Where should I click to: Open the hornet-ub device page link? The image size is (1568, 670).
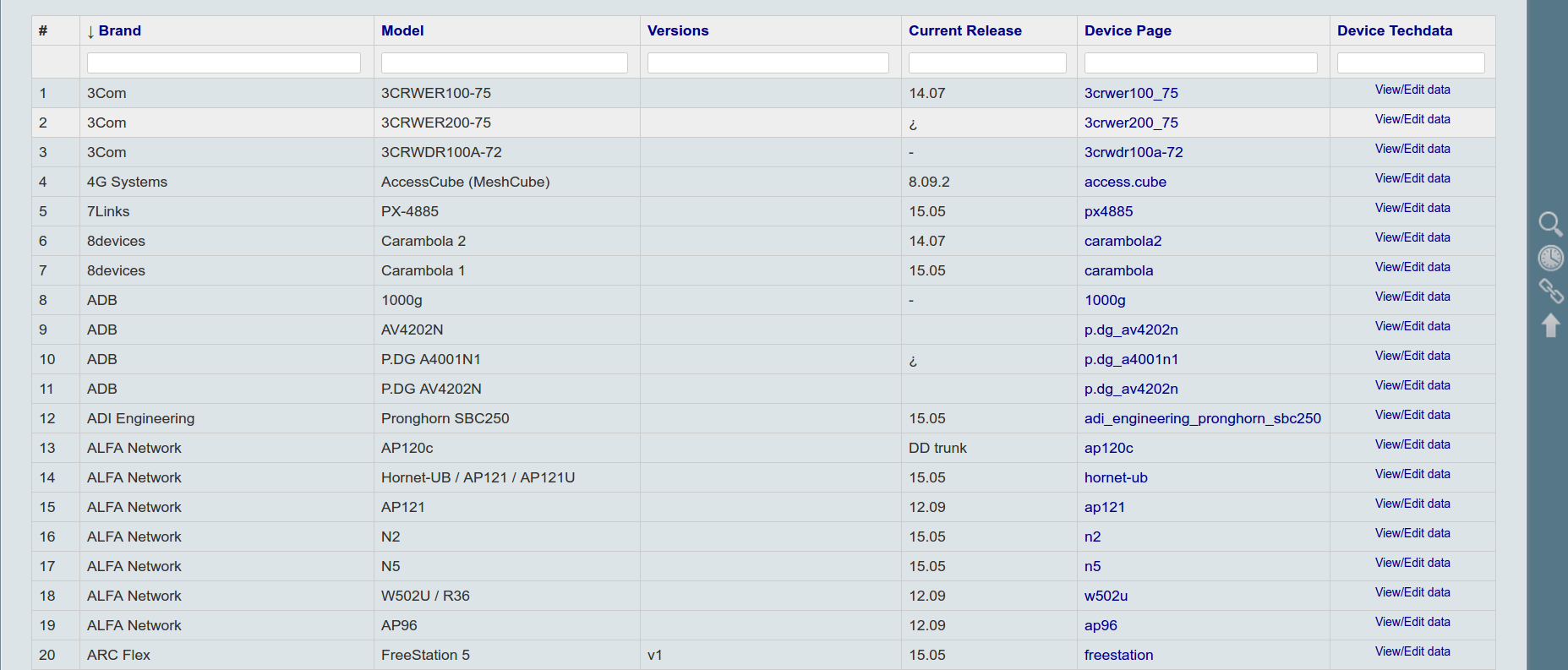pyautogui.click(x=1116, y=478)
